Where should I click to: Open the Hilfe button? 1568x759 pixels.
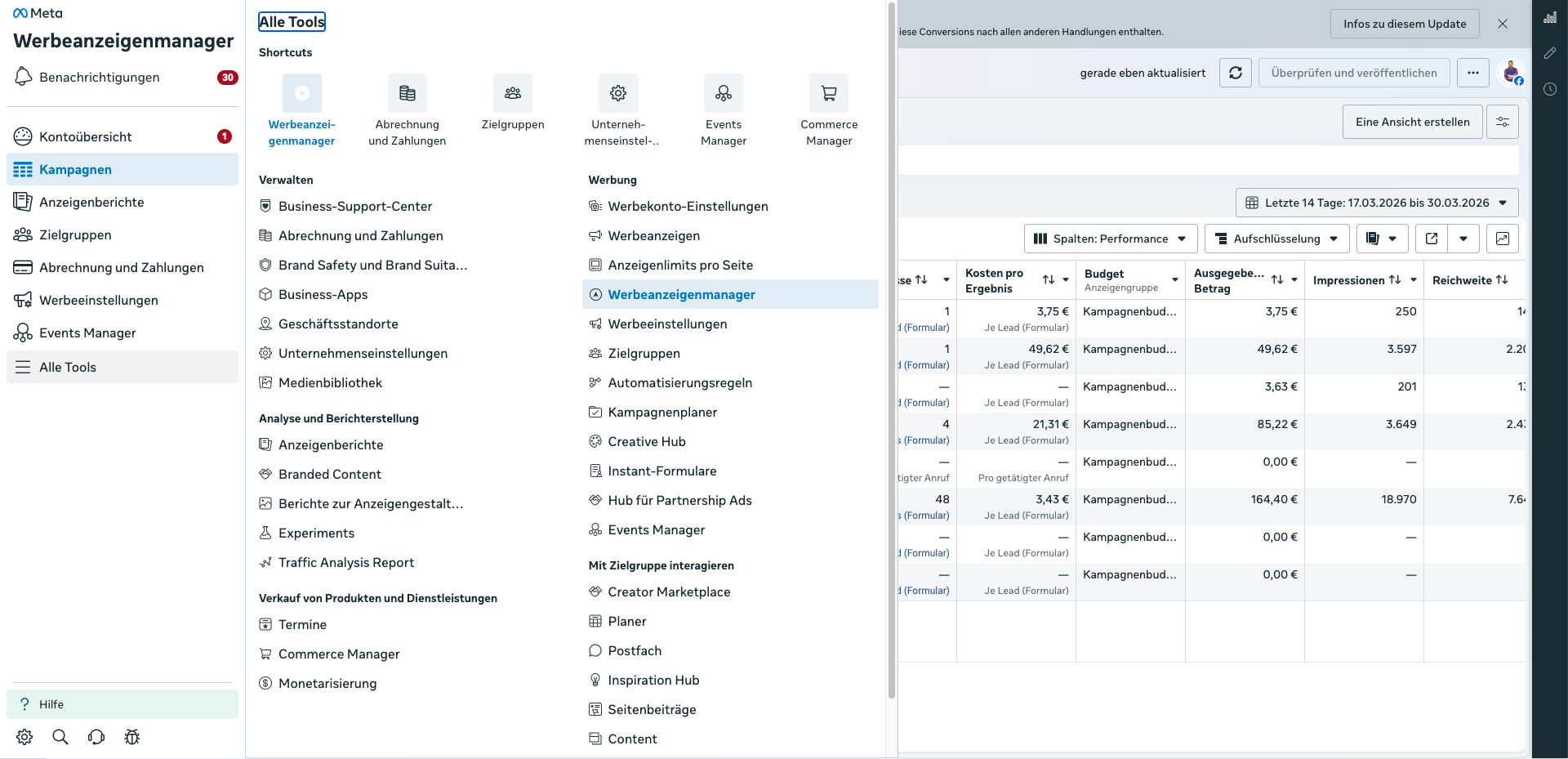(122, 704)
